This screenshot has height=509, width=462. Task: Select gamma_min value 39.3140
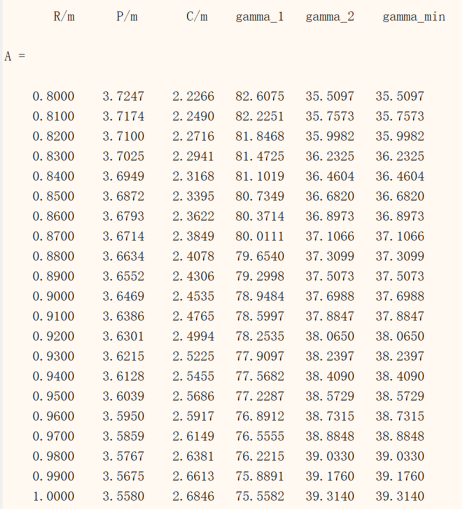[x=400, y=496]
